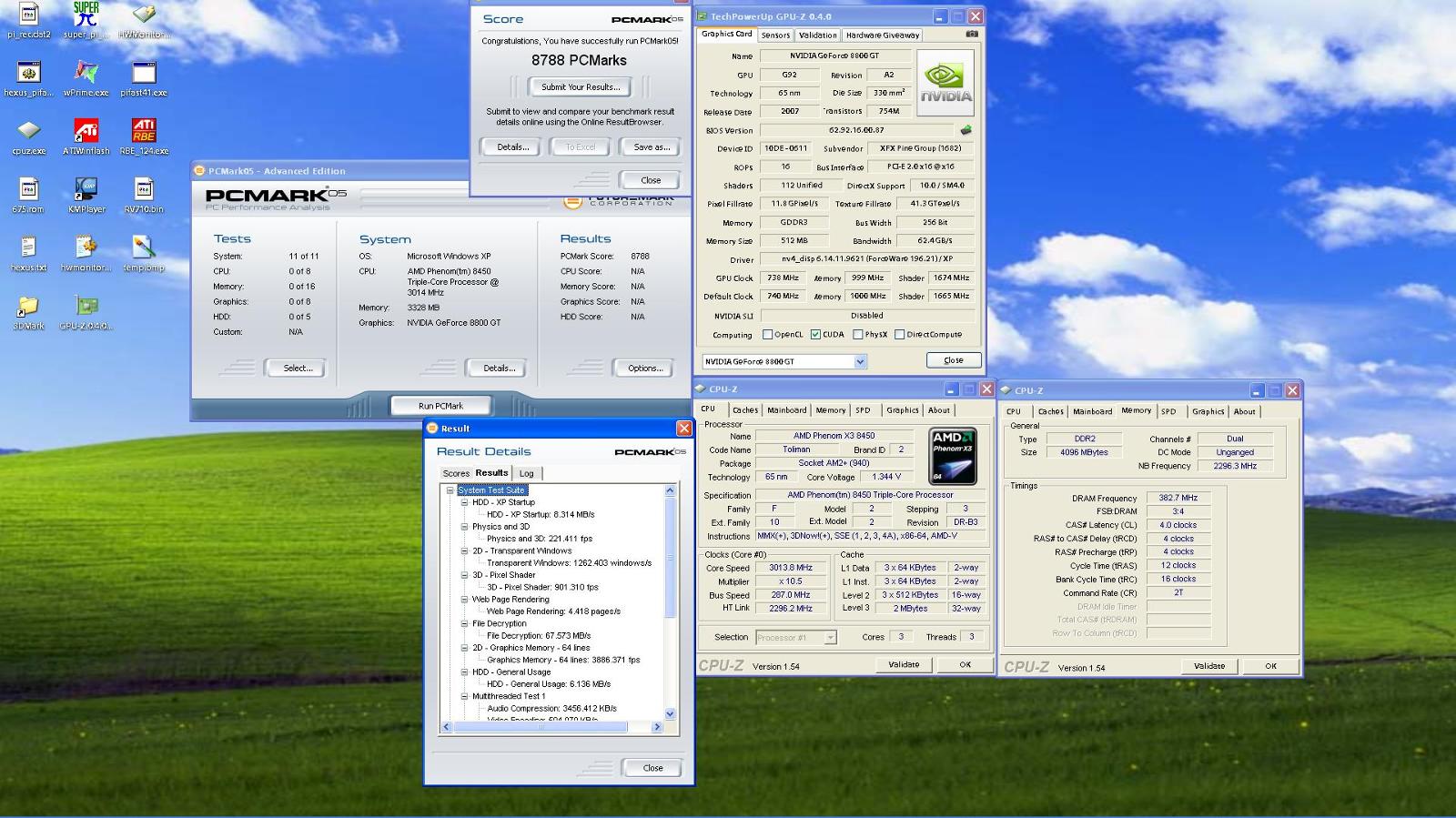This screenshot has width=1456, height=818.
Task: Open the GPU selection dropdown in GPU-Z
Action: [860, 361]
